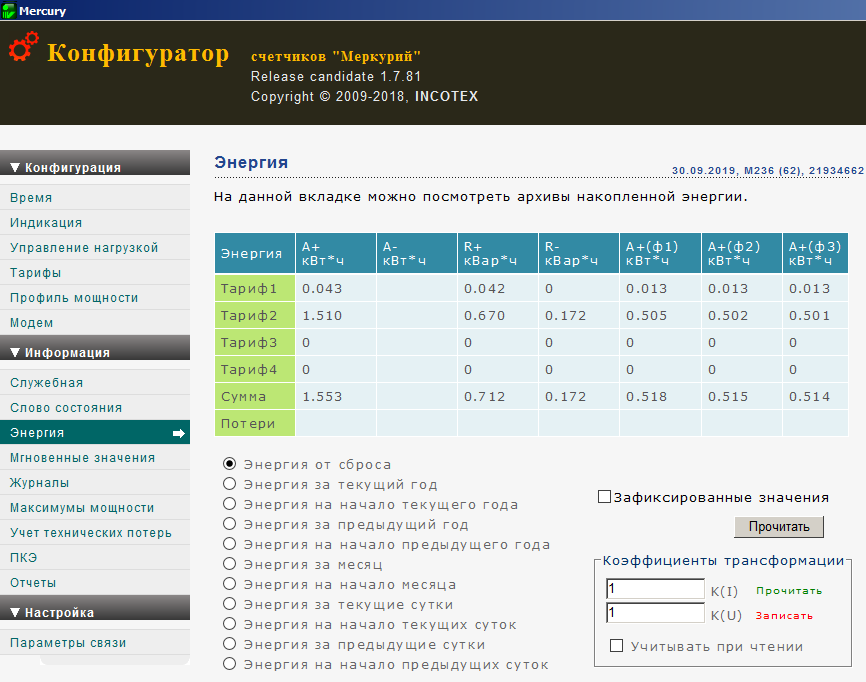Click the Тариф1 row header

click(x=255, y=288)
